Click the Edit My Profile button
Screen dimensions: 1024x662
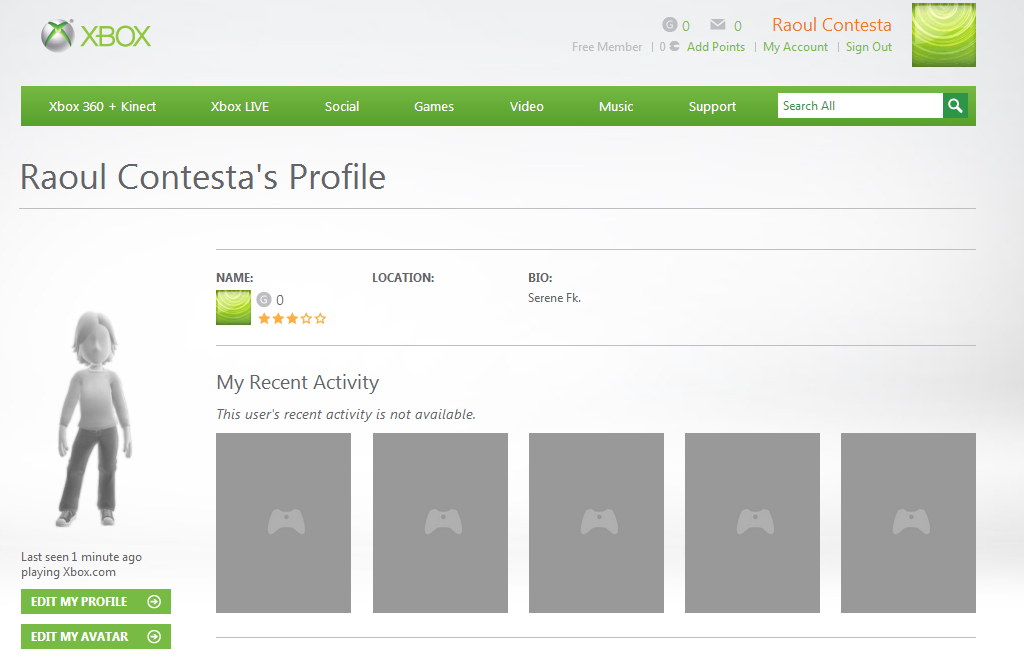[x=96, y=601]
